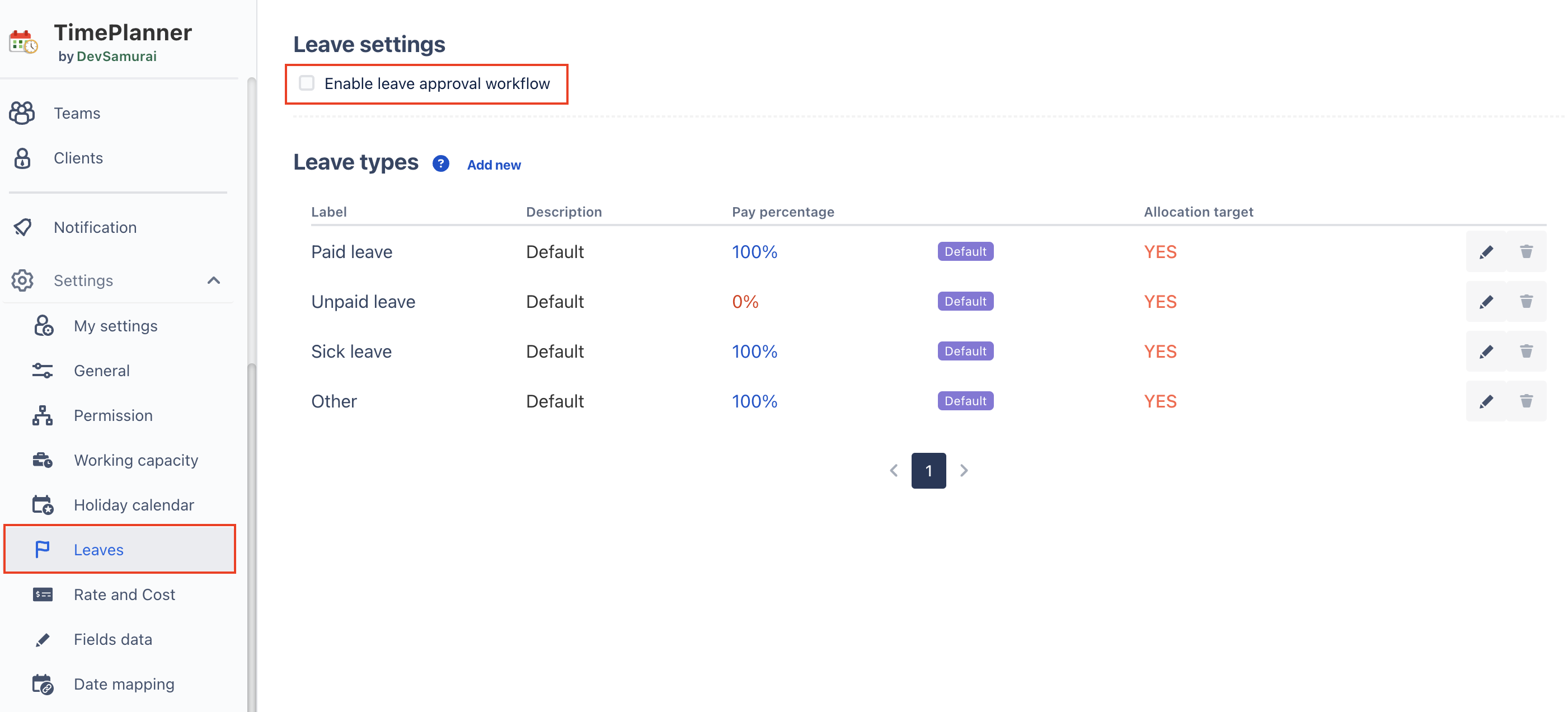Click the TimePlanner calendar logo icon
1568x712 pixels.
point(23,43)
